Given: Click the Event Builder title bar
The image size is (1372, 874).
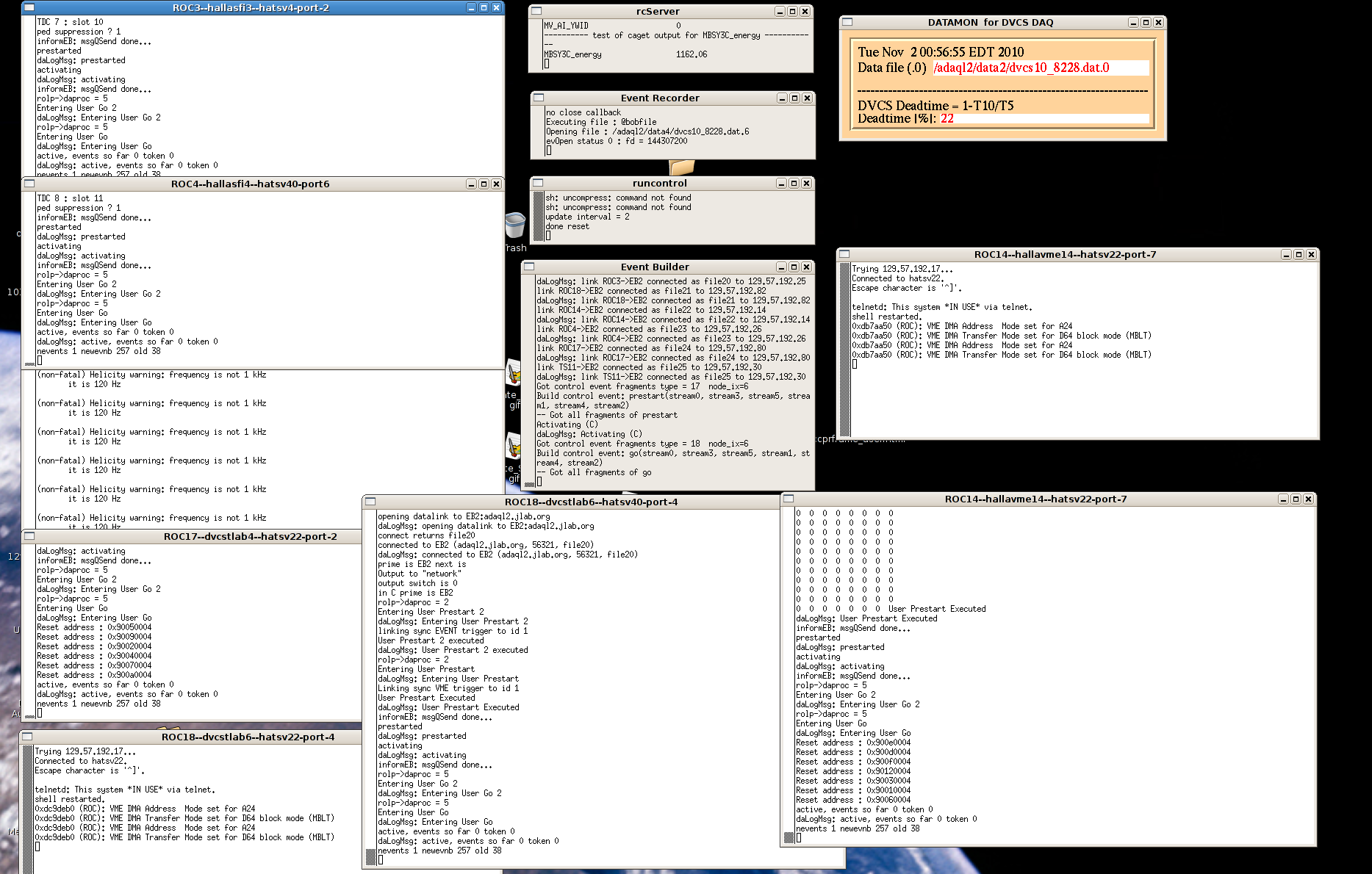Looking at the screenshot, I should [655, 267].
